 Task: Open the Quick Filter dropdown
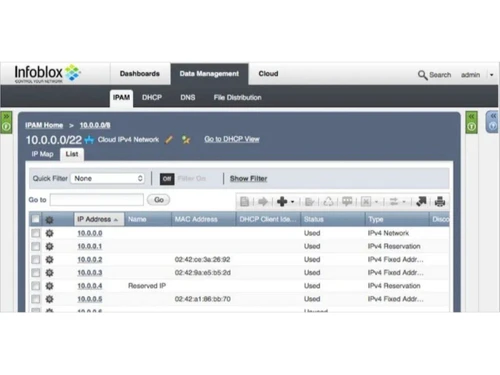(x=108, y=178)
